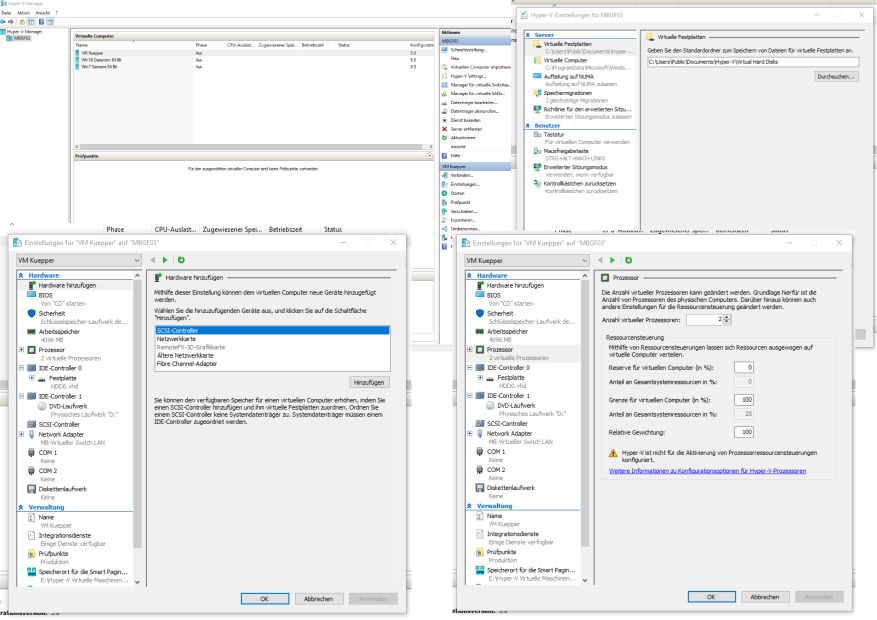Expand Network Adapter in left settings tree
Image resolution: width=877 pixels, height=620 pixels.
coord(22,434)
